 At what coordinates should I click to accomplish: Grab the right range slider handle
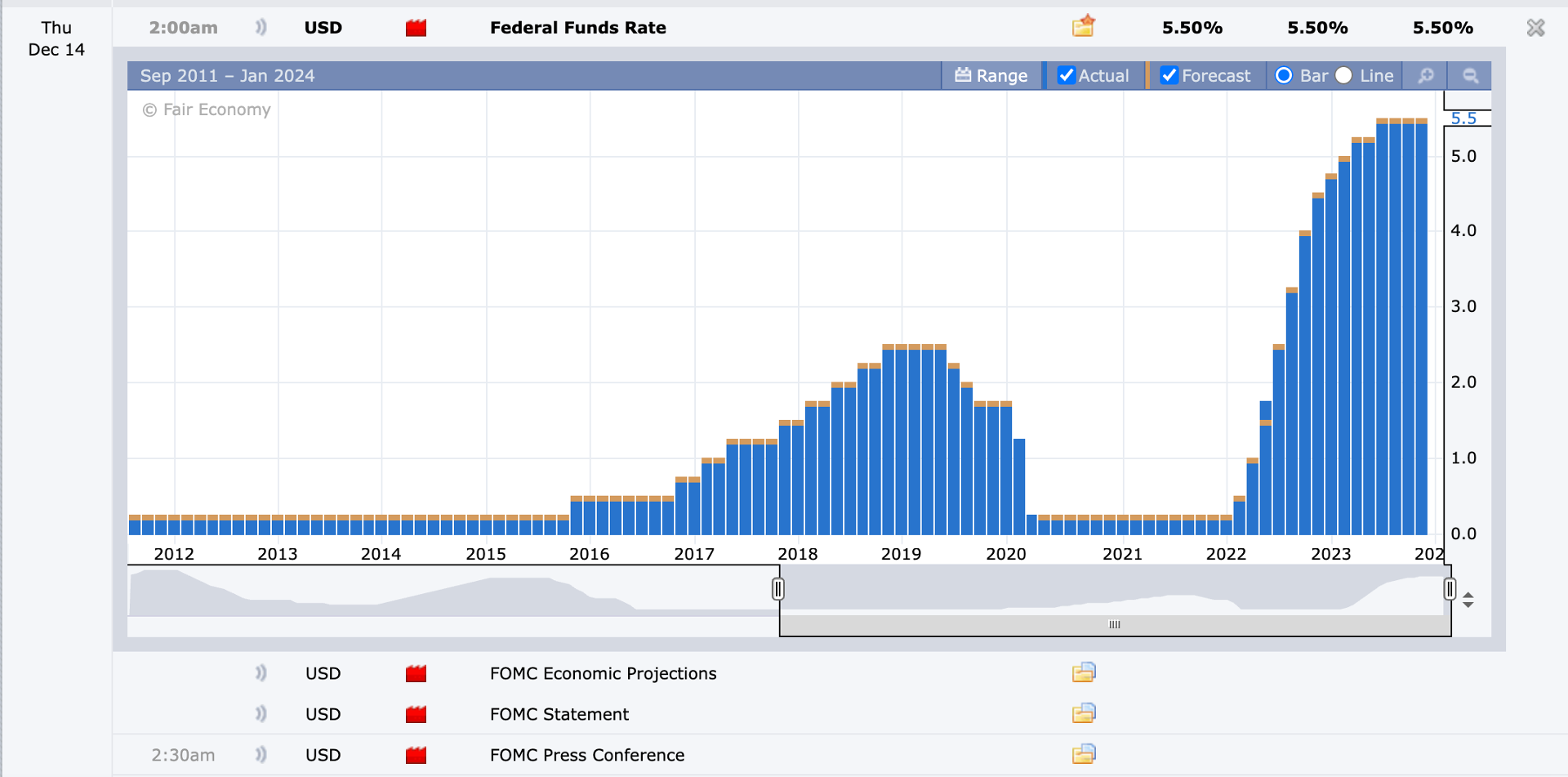click(1450, 588)
